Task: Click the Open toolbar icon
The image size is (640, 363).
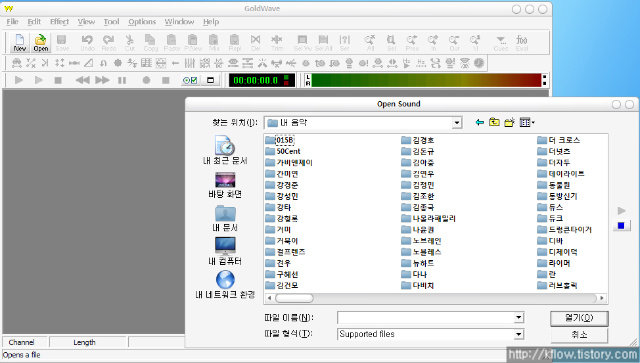Action: (40, 43)
